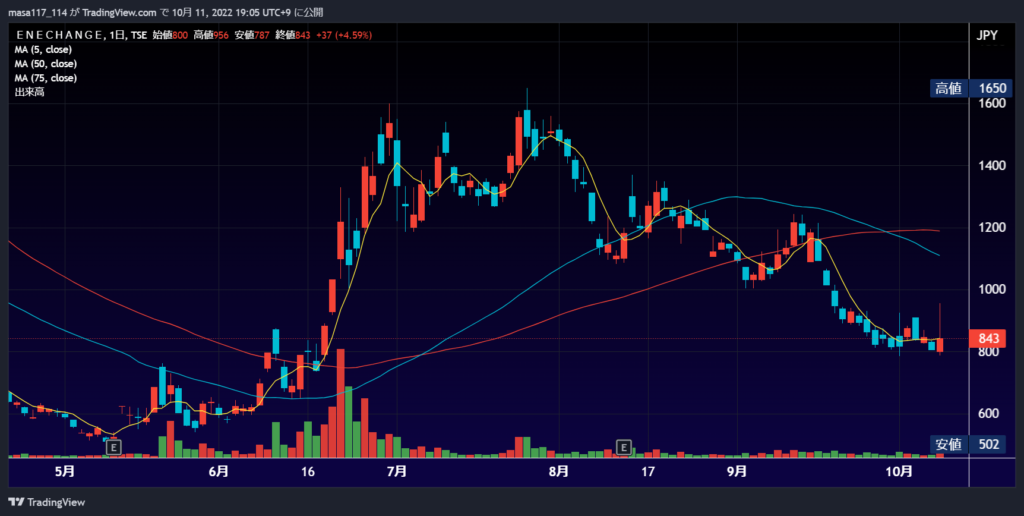Click the earnings E marker near August 17
The width and height of the screenshot is (1024, 516).
(624, 447)
